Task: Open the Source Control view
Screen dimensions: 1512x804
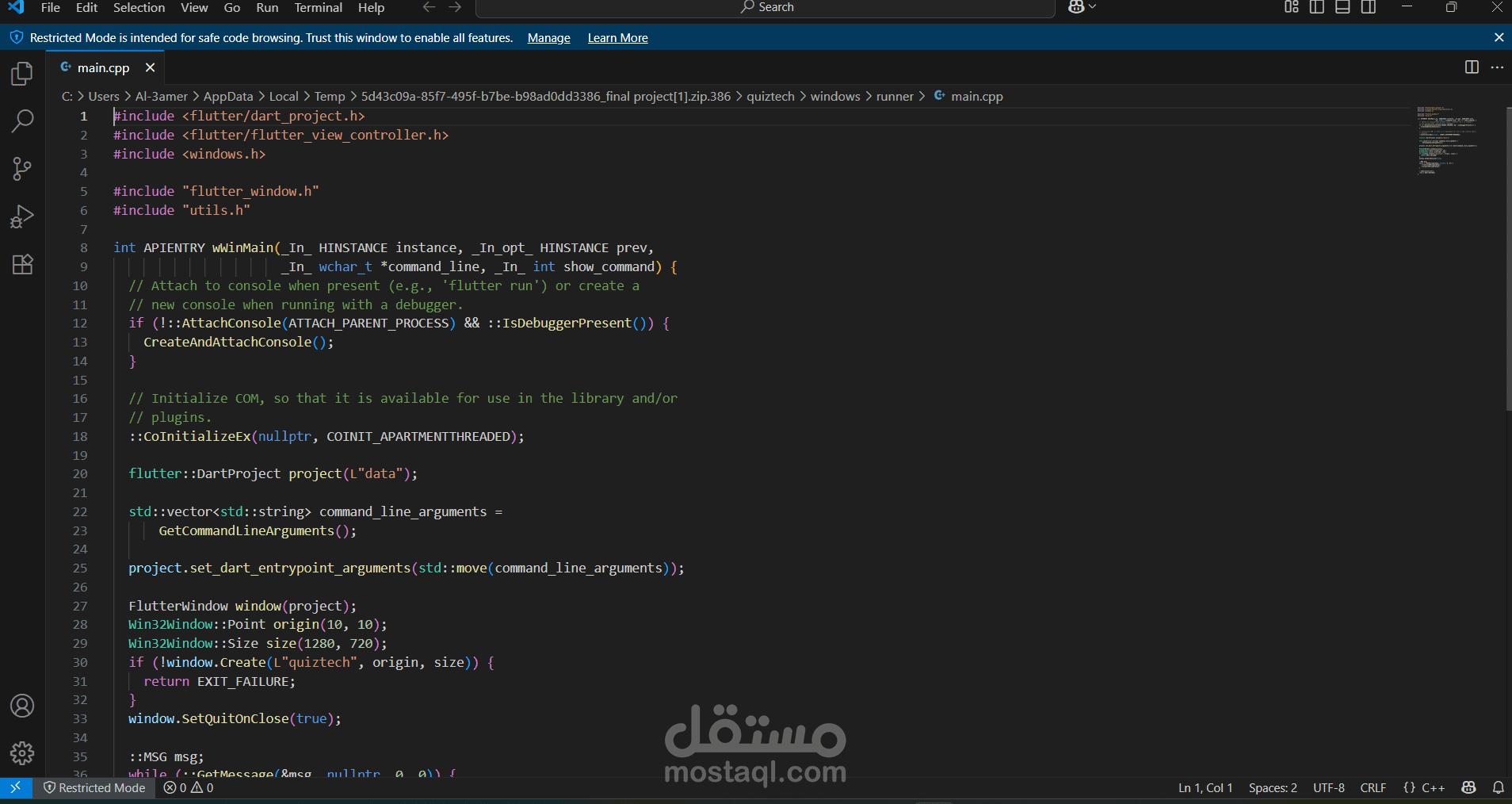Action: (x=22, y=169)
